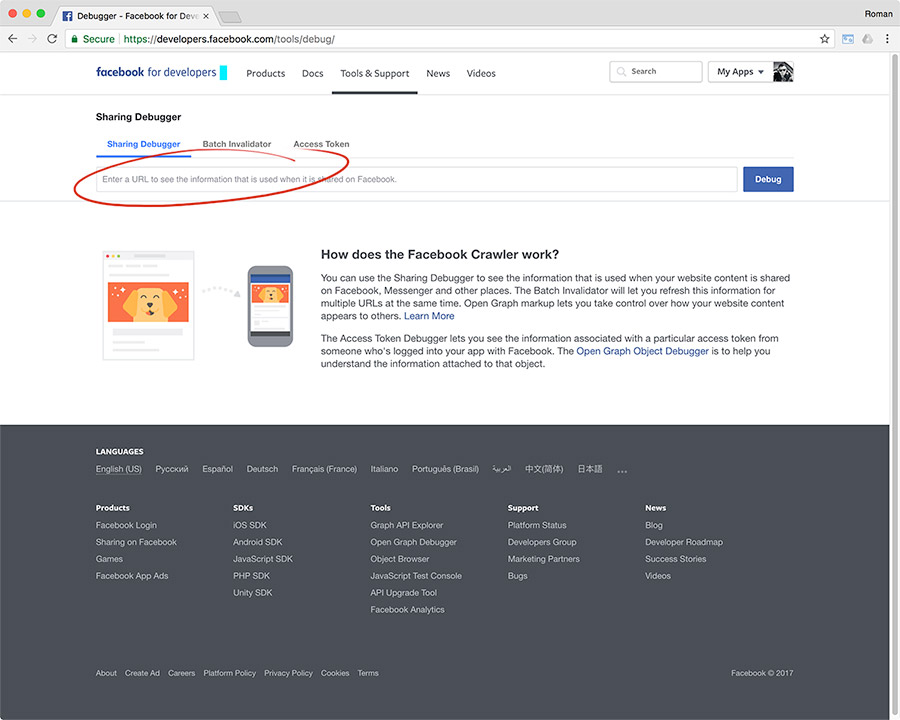
Task: Open iOS SDK footer link
Action: point(250,525)
